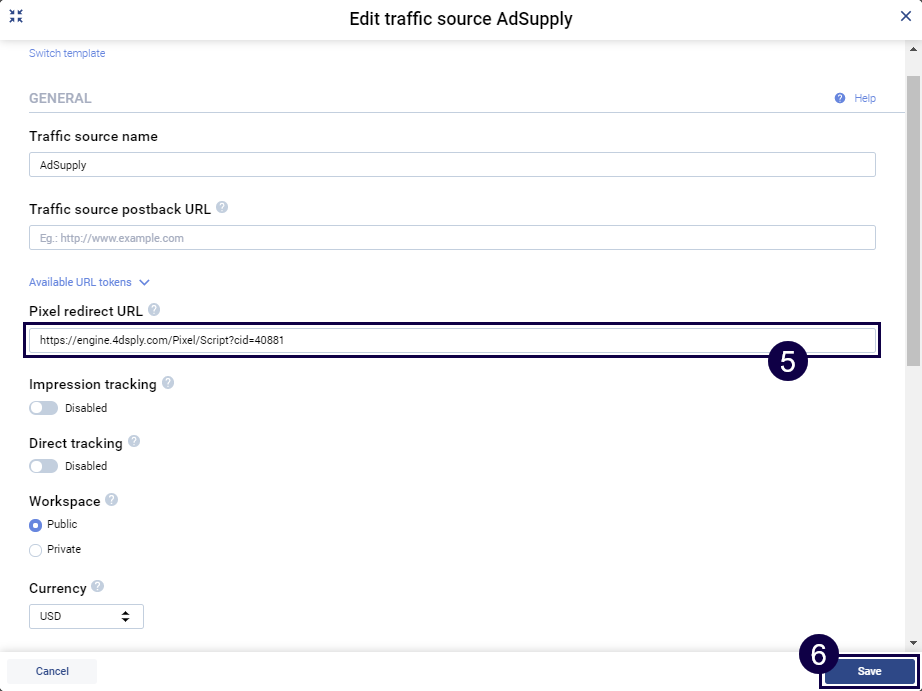The height and width of the screenshot is (691, 922).
Task: Select the Private workspace option
Action: (34, 549)
